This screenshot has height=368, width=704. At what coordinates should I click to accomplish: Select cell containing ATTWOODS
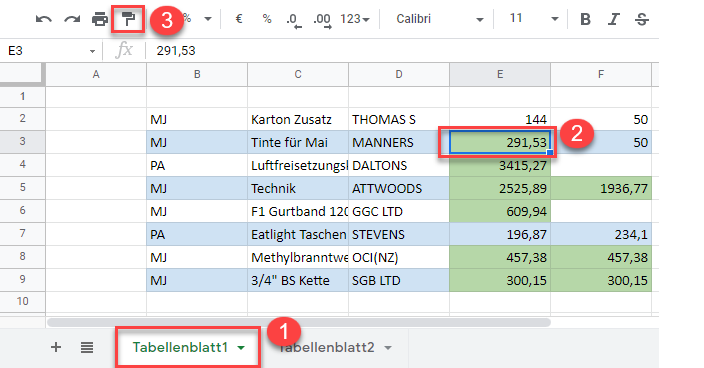tap(399, 188)
